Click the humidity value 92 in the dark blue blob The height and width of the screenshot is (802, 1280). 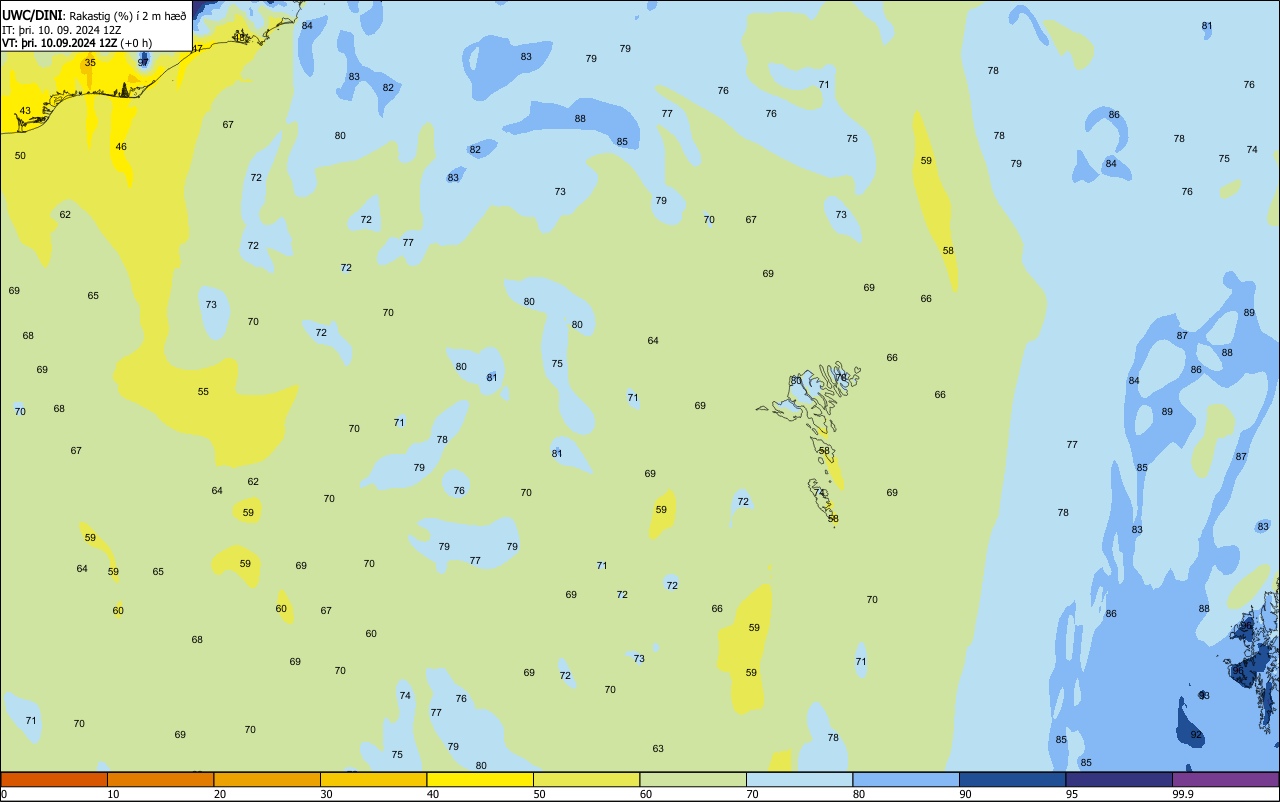pos(1196,735)
